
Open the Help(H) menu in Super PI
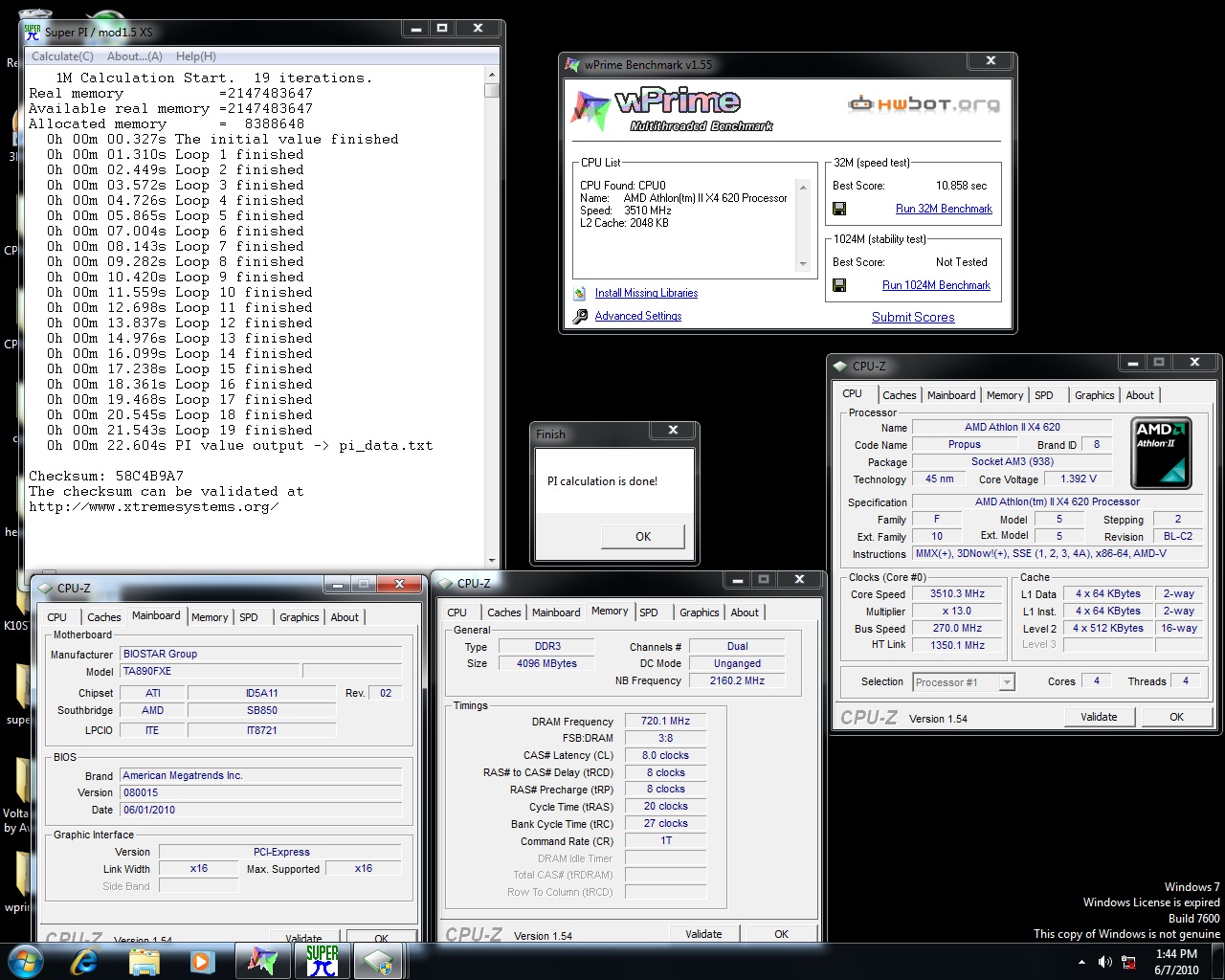coord(196,56)
